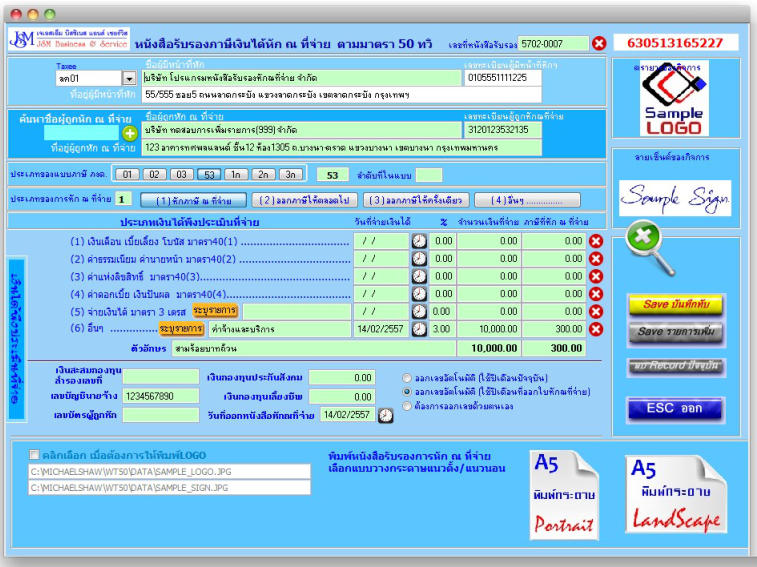Open the date picker clock for row (6) others
The height and width of the screenshot is (567, 757).
coord(419,329)
